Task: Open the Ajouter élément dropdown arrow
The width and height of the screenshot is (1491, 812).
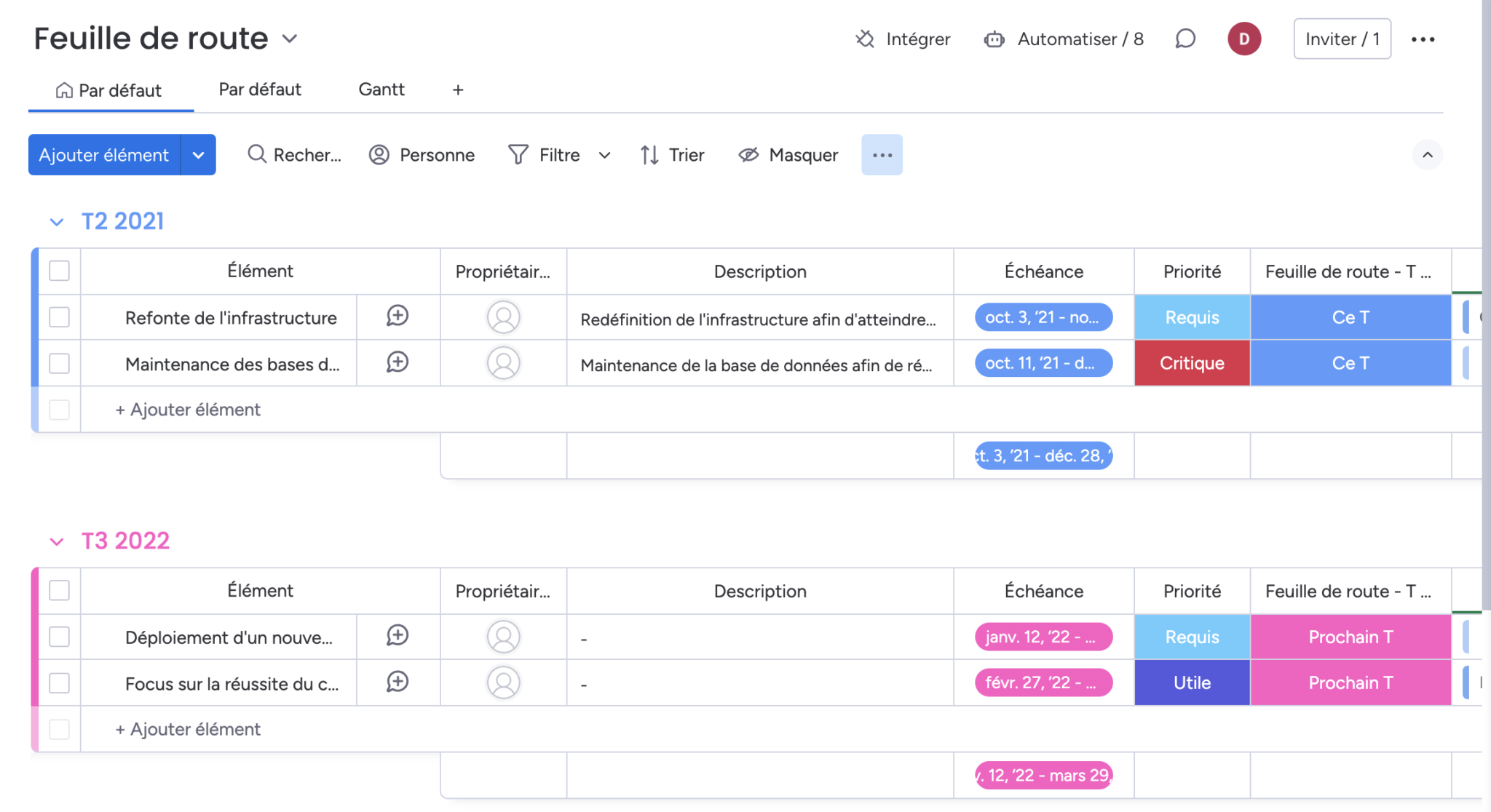Action: tap(197, 154)
